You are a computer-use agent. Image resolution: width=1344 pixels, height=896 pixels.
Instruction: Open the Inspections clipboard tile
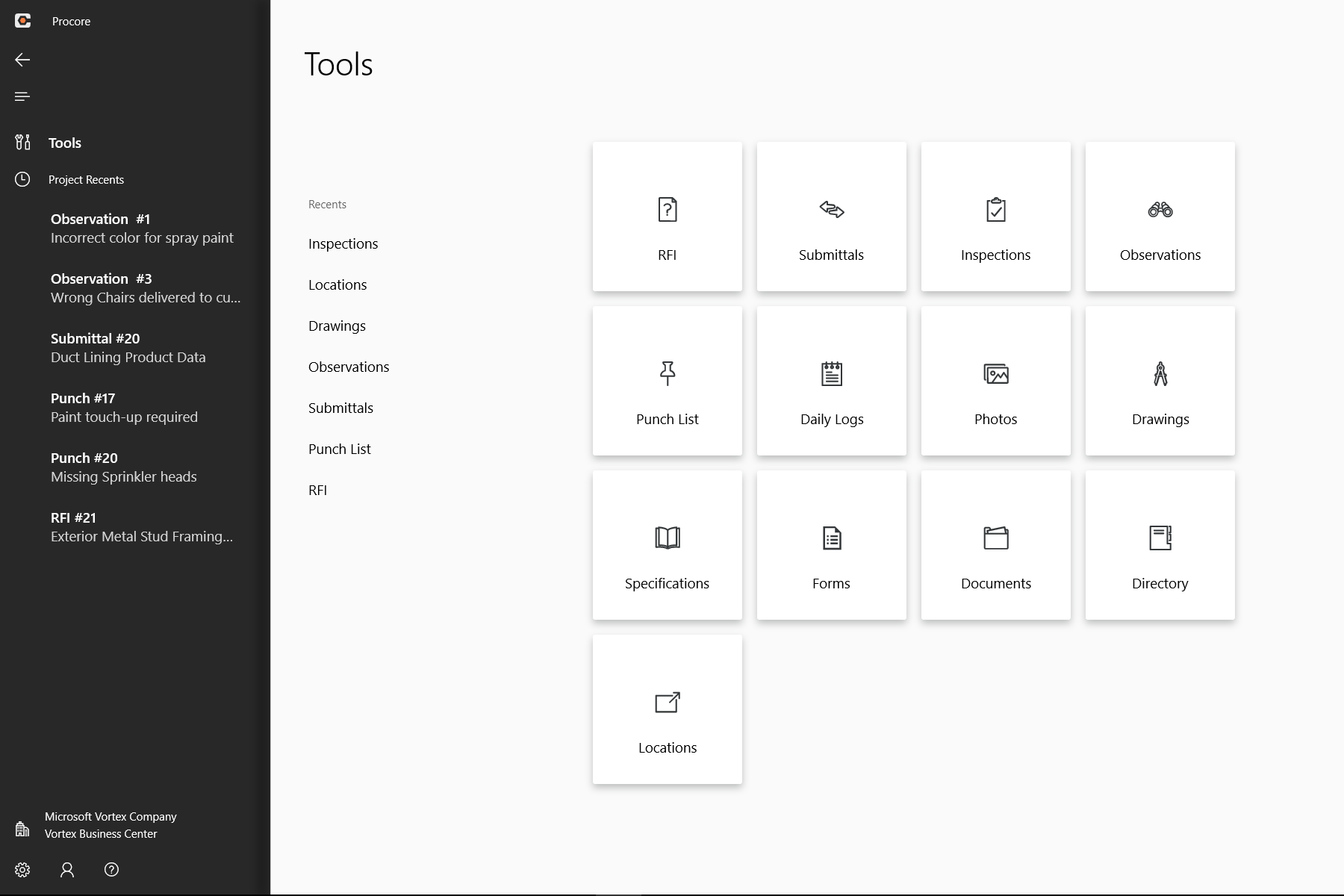click(995, 217)
